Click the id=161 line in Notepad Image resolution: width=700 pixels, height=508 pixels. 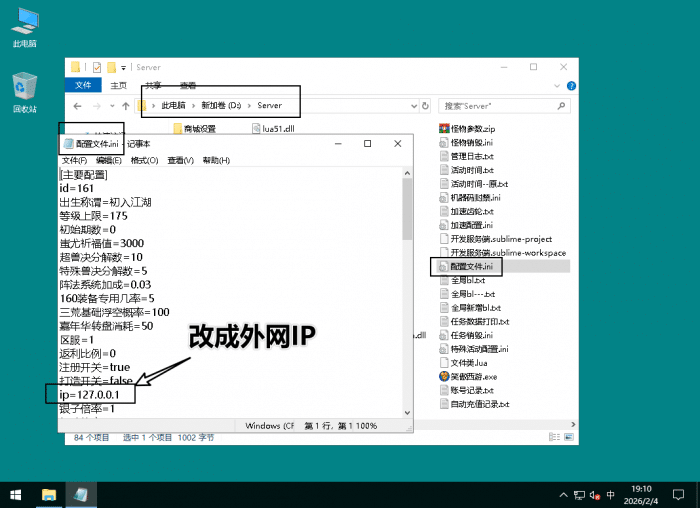coord(77,188)
